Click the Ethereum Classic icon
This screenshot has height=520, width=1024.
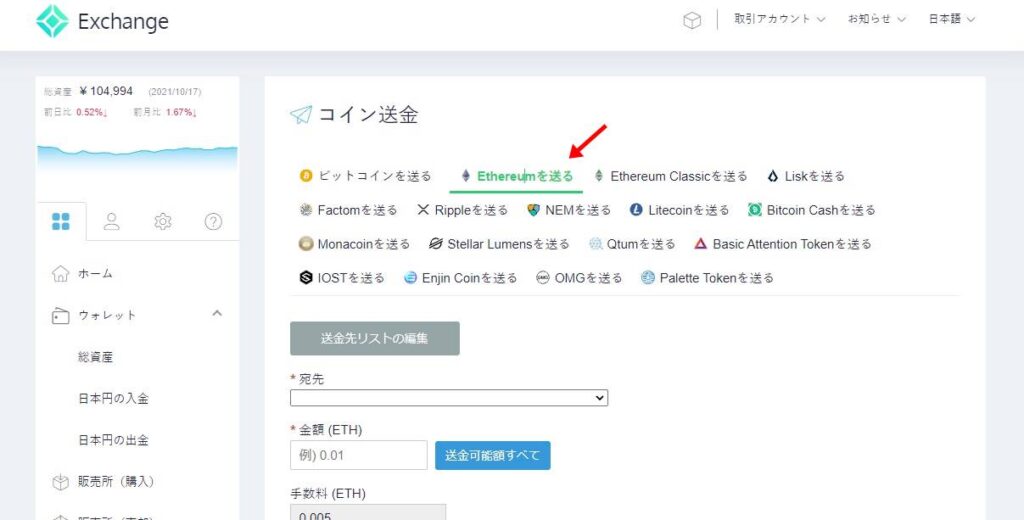[x=599, y=176]
